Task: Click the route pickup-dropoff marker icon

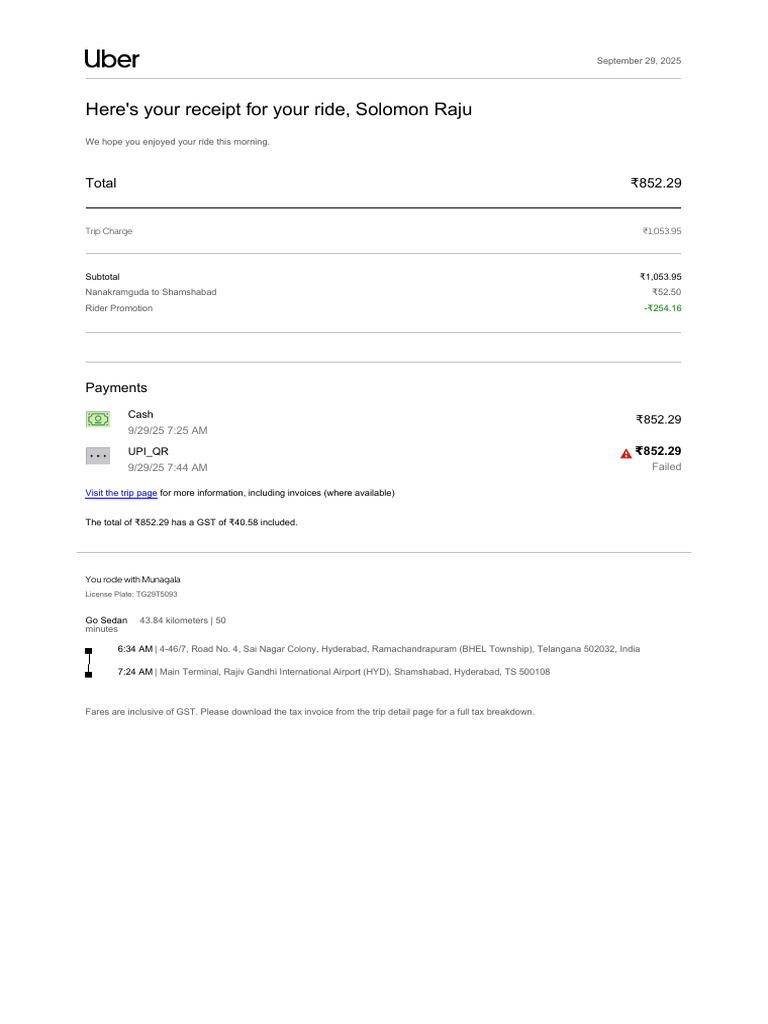Action: [89, 663]
